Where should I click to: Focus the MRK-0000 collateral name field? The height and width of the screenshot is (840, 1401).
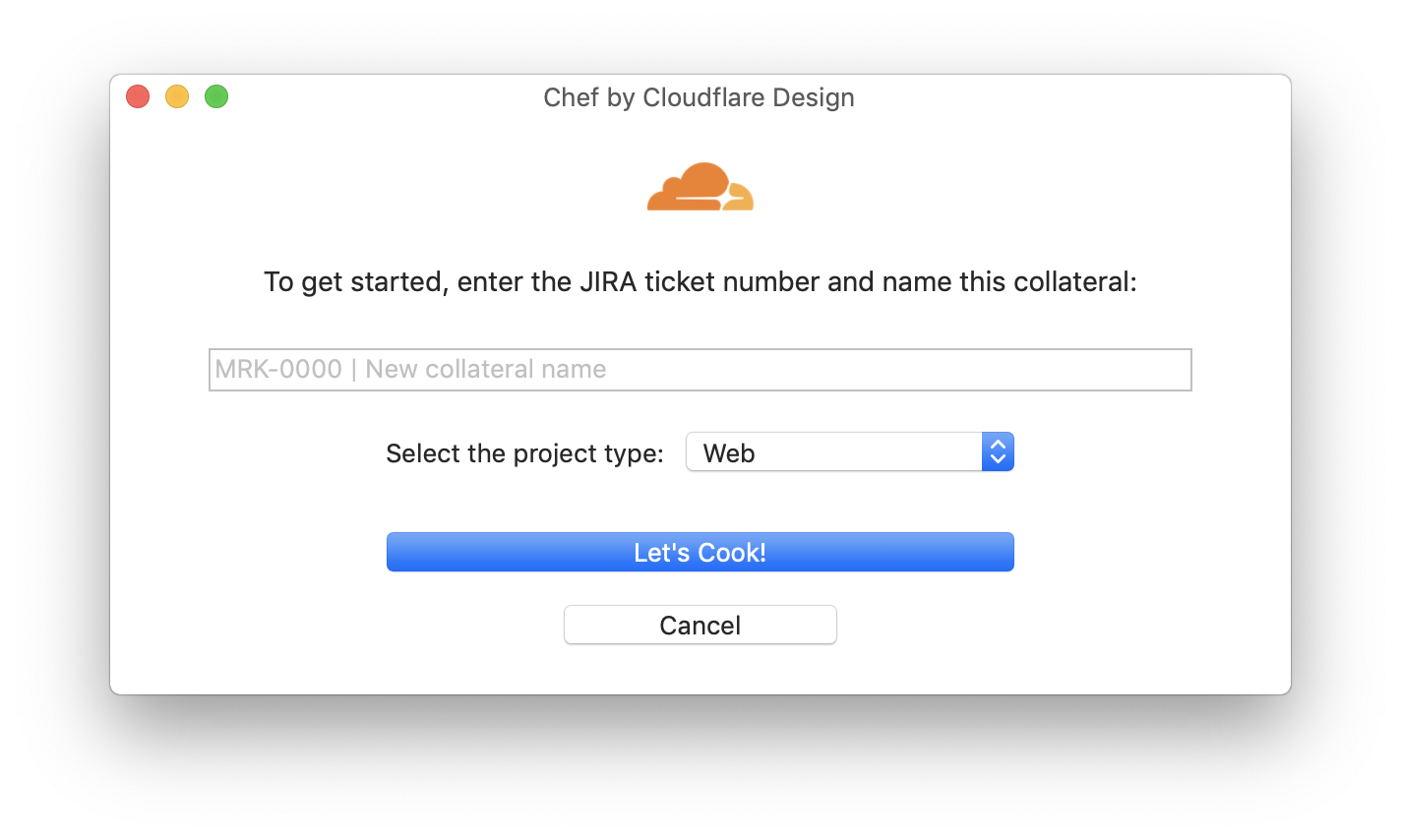[700, 370]
